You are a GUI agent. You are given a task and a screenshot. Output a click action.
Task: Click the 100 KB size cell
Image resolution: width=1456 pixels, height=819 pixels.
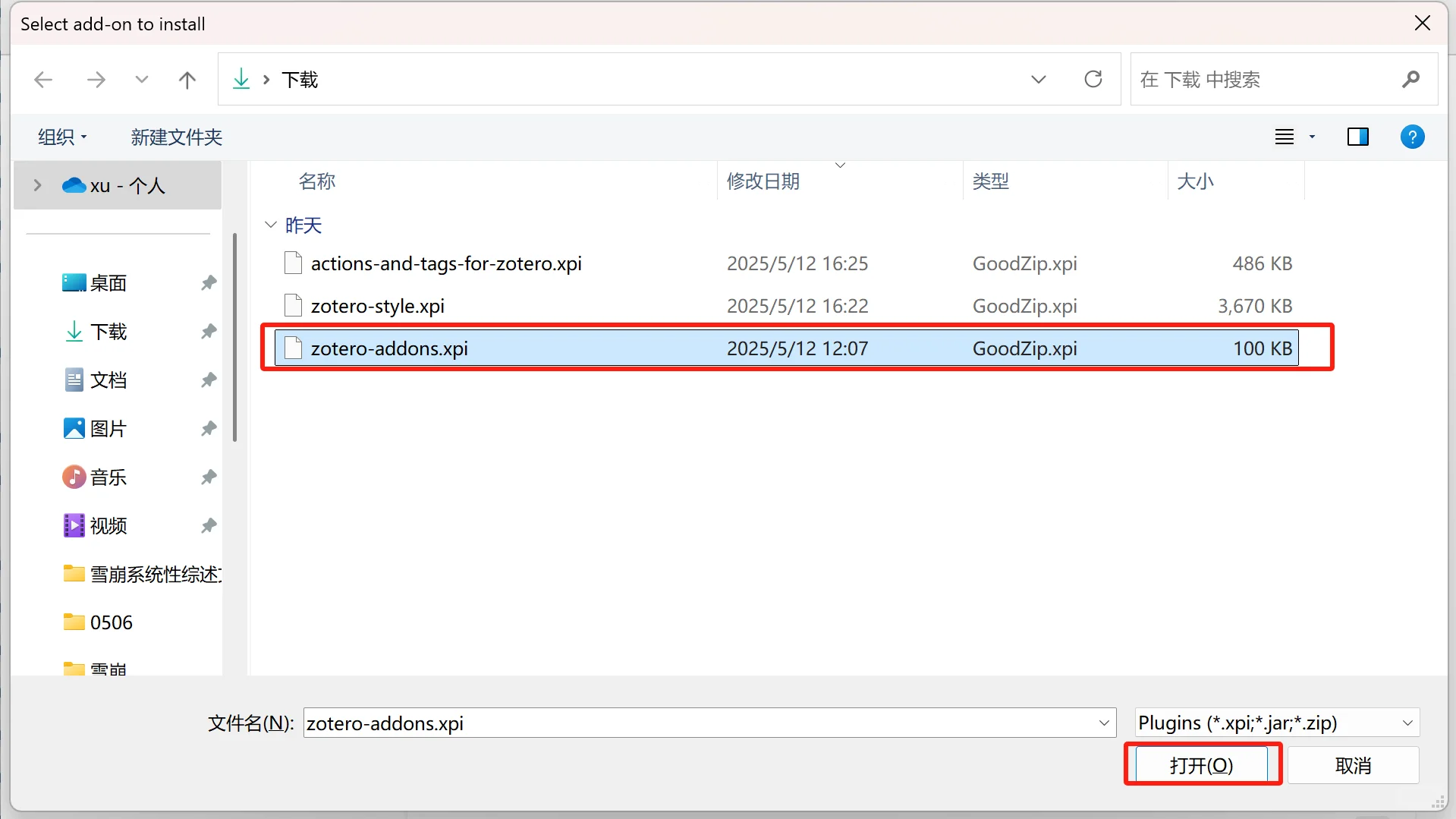click(x=1263, y=348)
